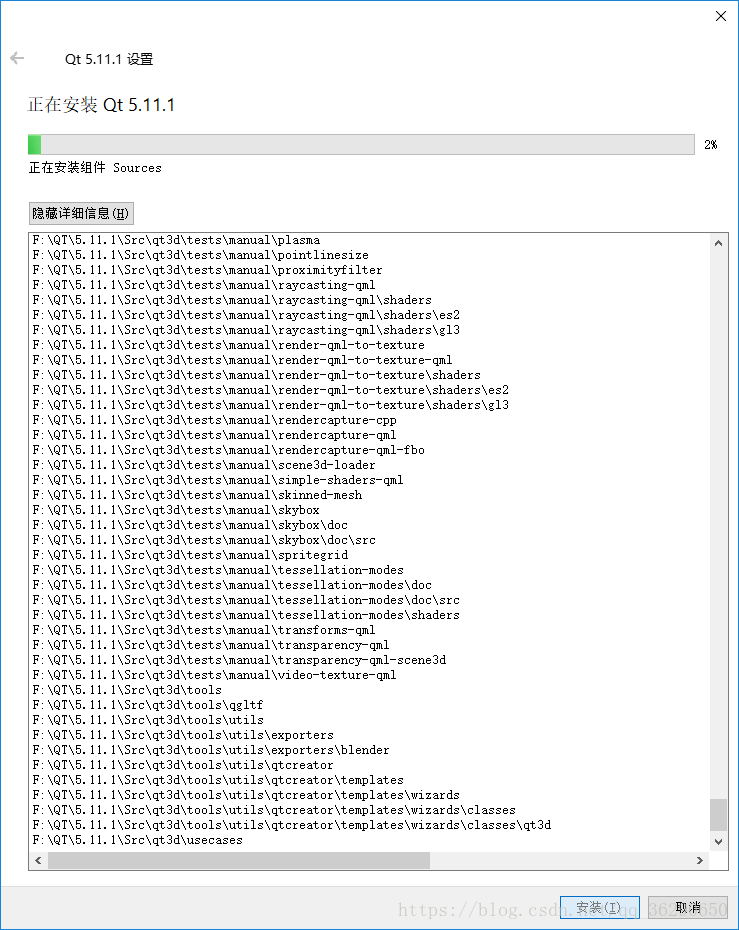Screen dimensions: 739x930
Task: Click the horizontal scrollbar left arrow
Action: click(39, 861)
